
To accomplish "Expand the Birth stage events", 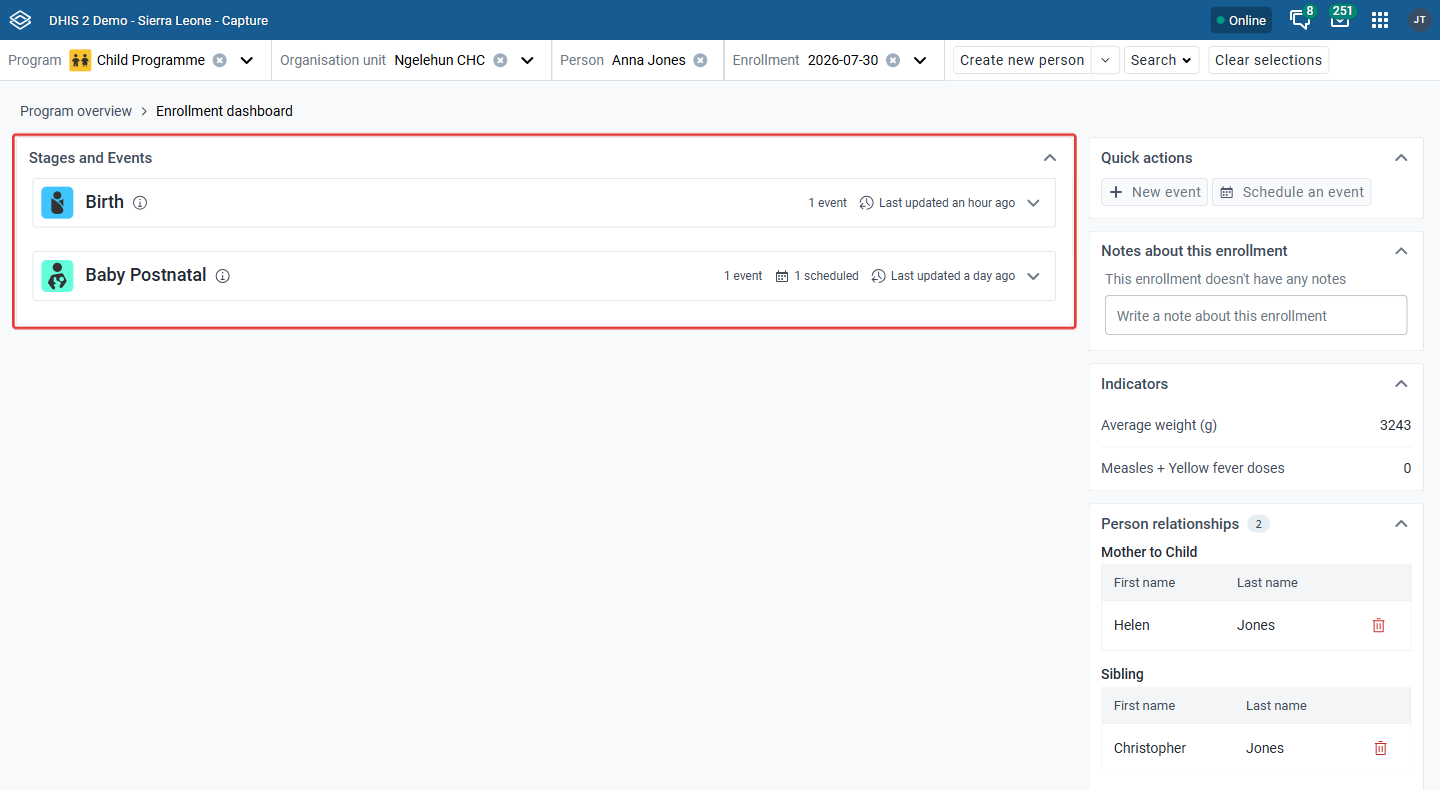I will pos(1034,203).
